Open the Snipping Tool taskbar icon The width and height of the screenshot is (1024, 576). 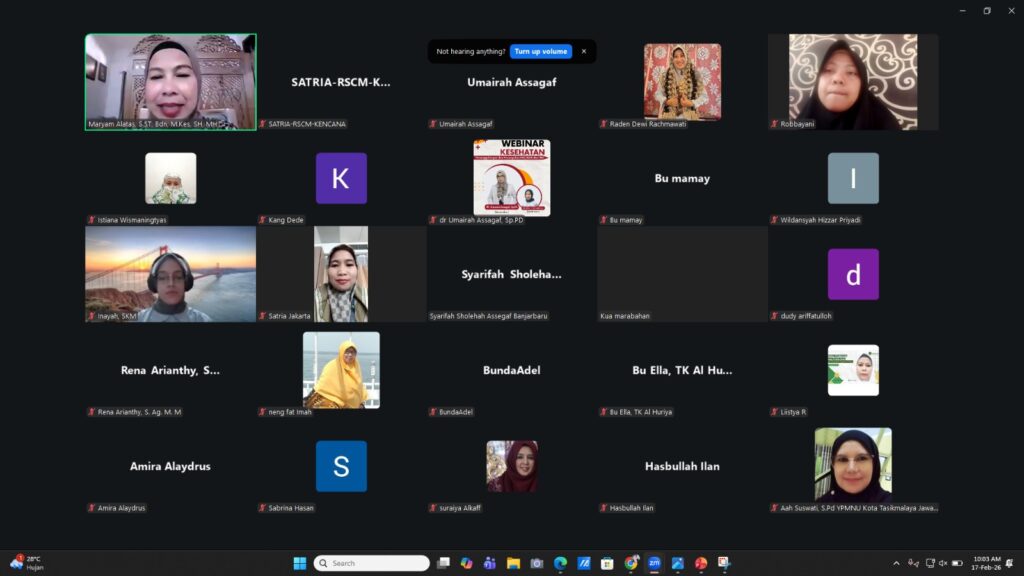(x=724, y=563)
